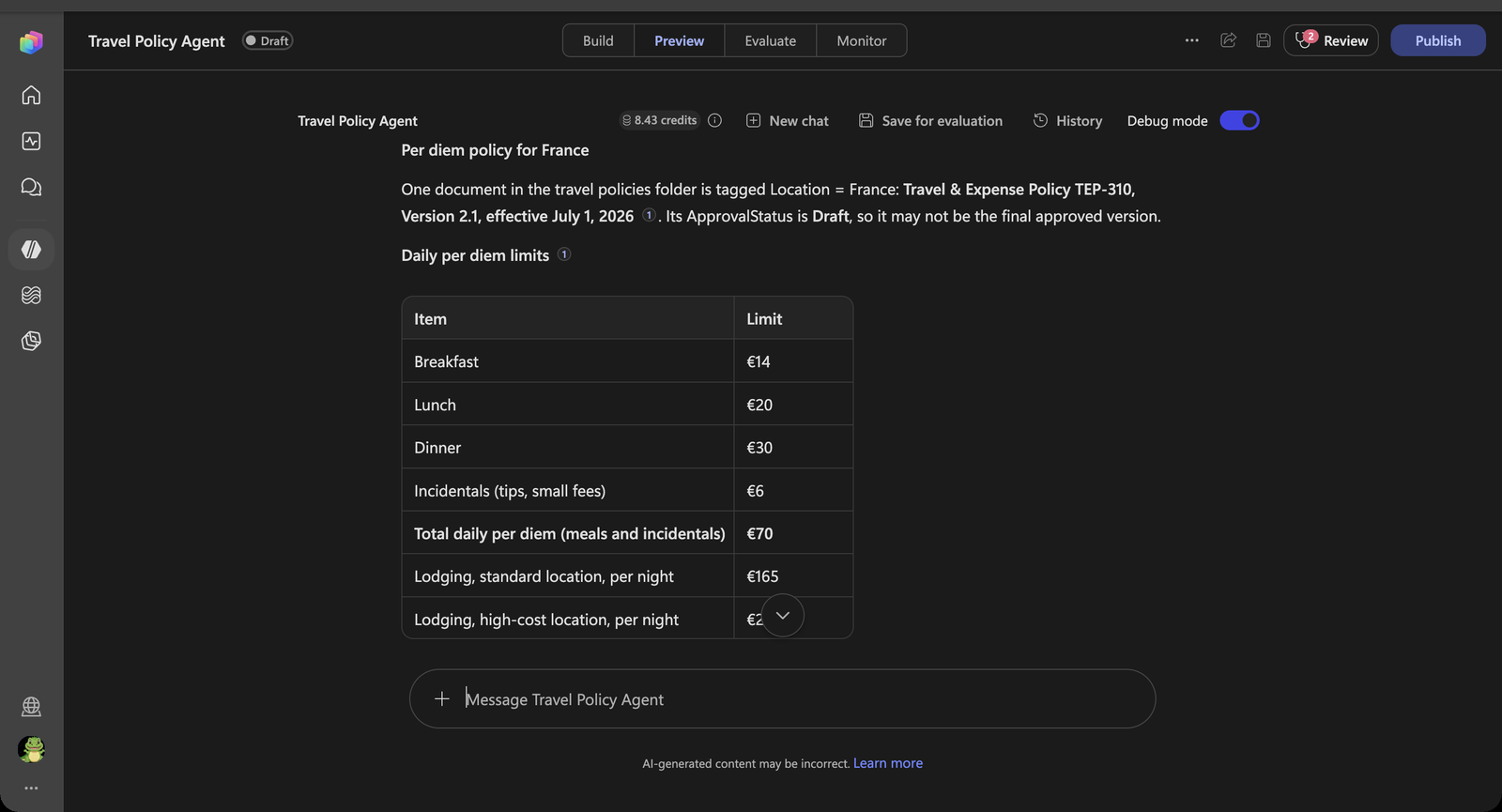
Task: Select the €165 lodging limit cell
Action: pyautogui.click(x=792, y=575)
